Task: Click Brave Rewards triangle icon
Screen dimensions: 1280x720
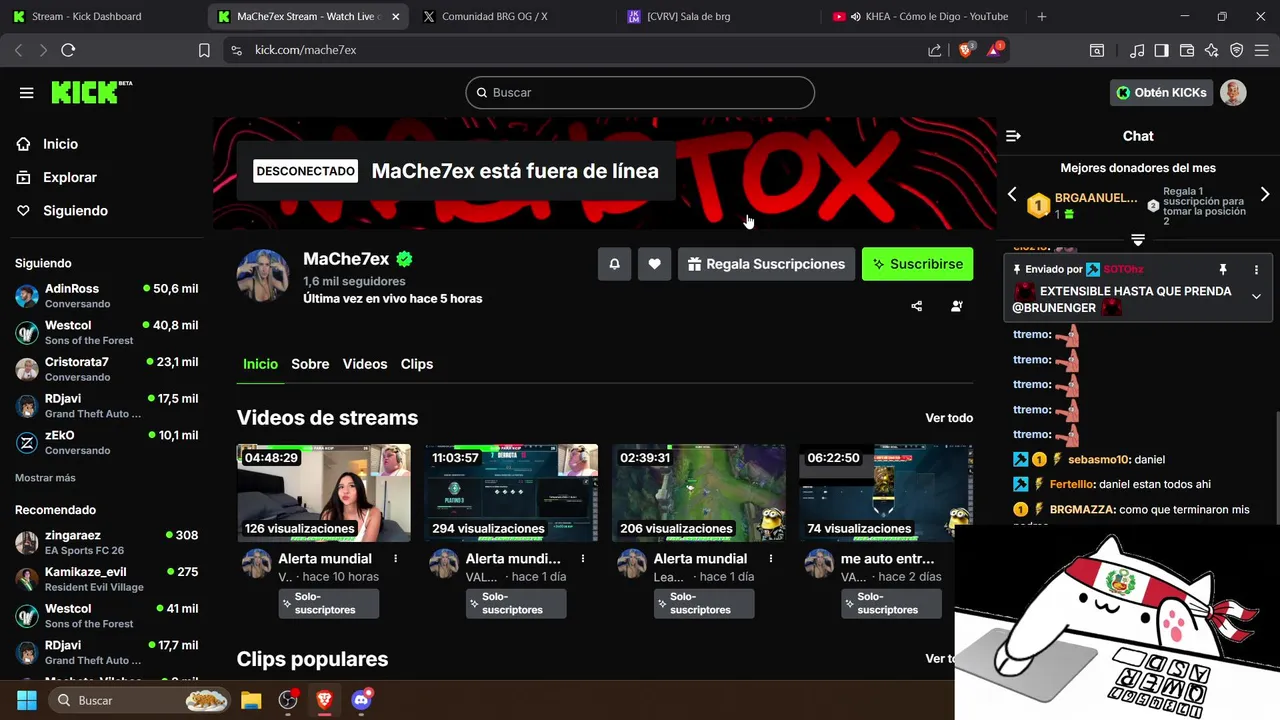Action: tap(995, 49)
